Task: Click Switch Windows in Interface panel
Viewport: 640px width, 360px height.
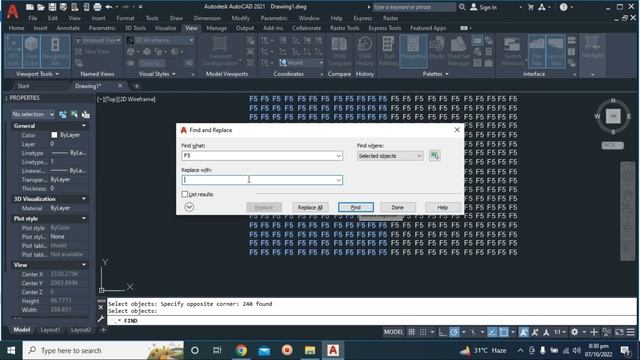Action: tap(512, 51)
